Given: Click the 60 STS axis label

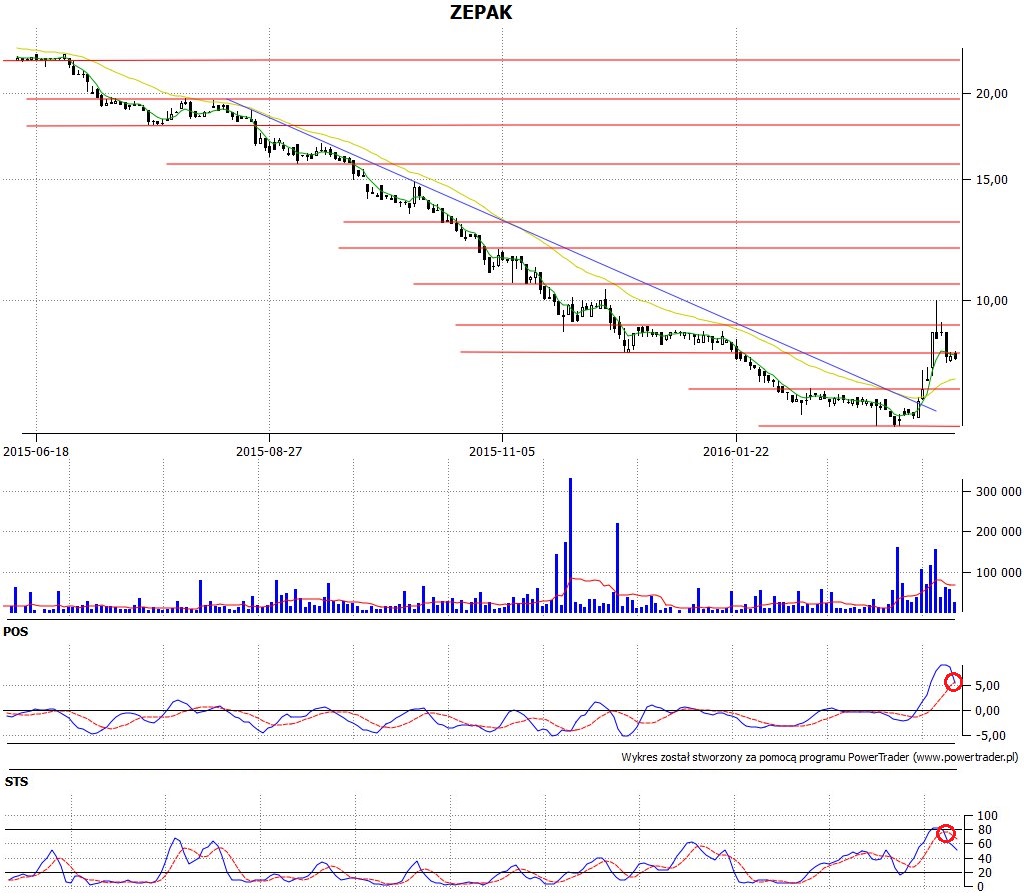Looking at the screenshot, I should pyautogui.click(x=985, y=844).
